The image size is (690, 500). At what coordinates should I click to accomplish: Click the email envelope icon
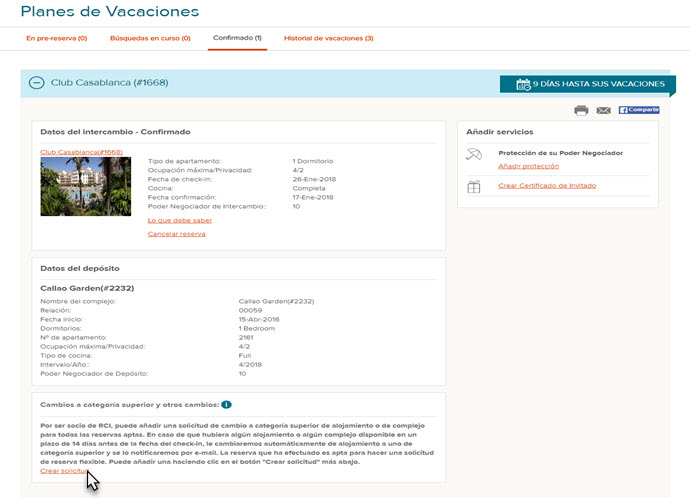[x=603, y=110]
